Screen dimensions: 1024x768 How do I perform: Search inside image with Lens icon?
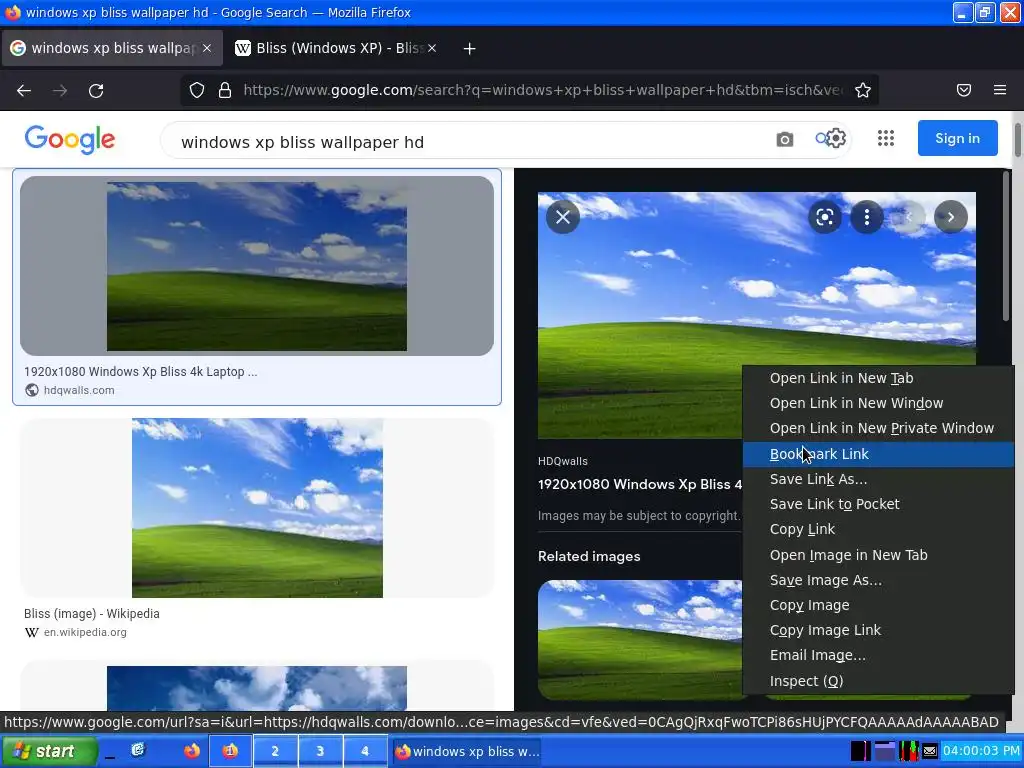coord(825,217)
